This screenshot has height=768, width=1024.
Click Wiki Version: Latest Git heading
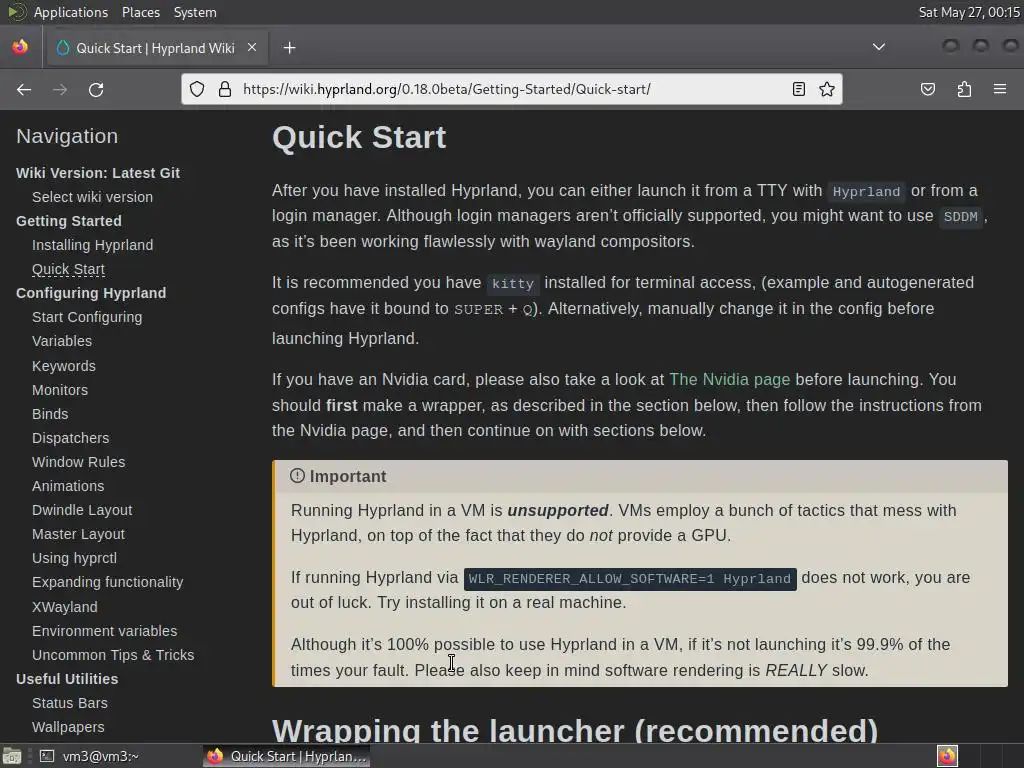point(98,173)
